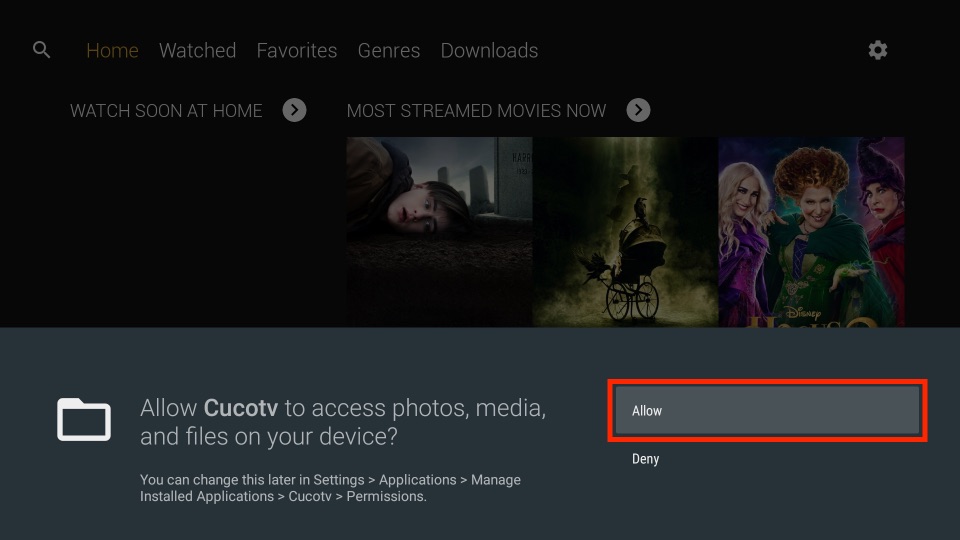Select the boy lying by gravestone poster
Screen dimensions: 960x540
click(x=439, y=231)
